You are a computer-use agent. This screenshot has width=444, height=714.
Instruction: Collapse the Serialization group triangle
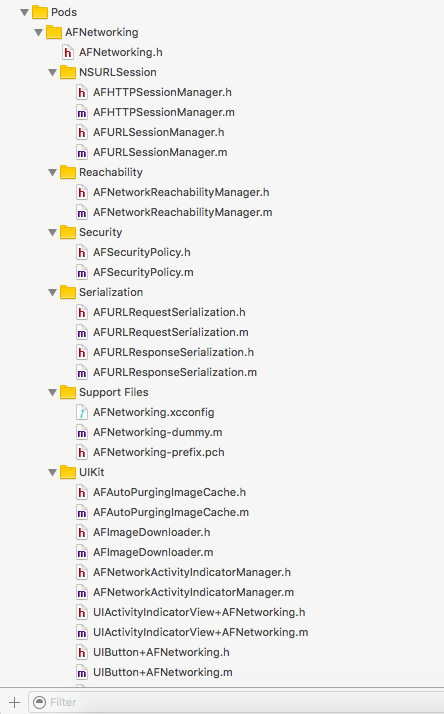point(53,293)
